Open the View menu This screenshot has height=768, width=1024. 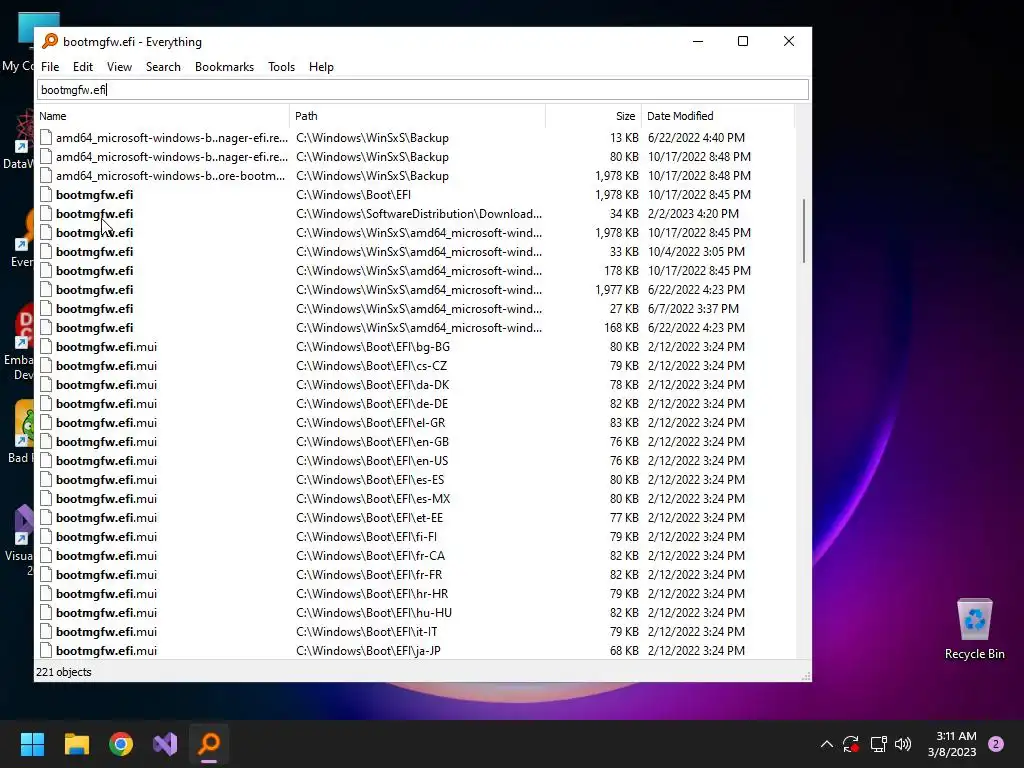tap(119, 67)
